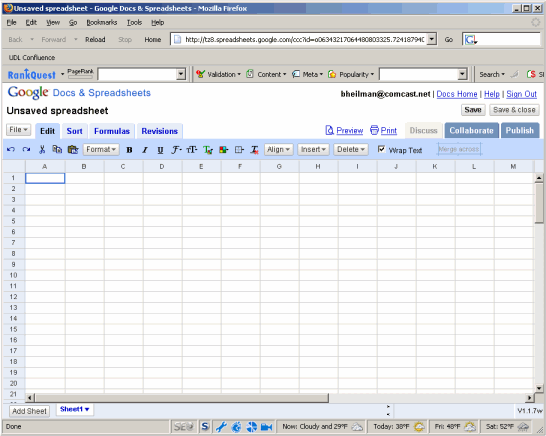Switch to the Formulas tab
The image size is (546, 436).
(x=112, y=131)
